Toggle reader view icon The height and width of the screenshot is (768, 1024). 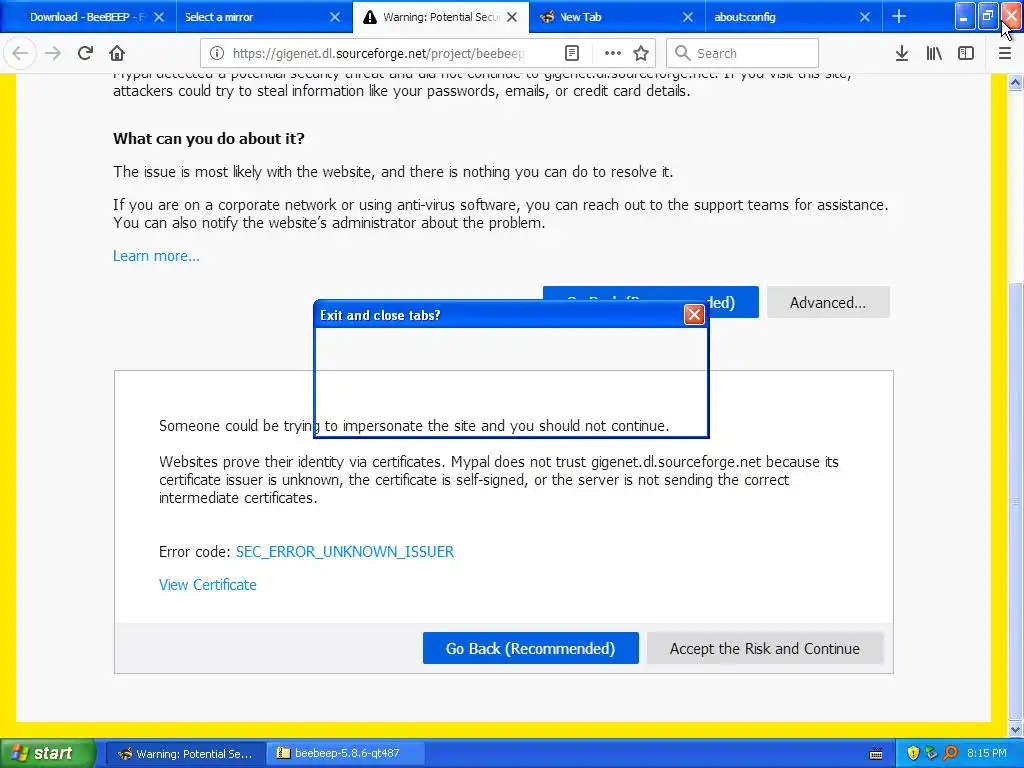571,54
